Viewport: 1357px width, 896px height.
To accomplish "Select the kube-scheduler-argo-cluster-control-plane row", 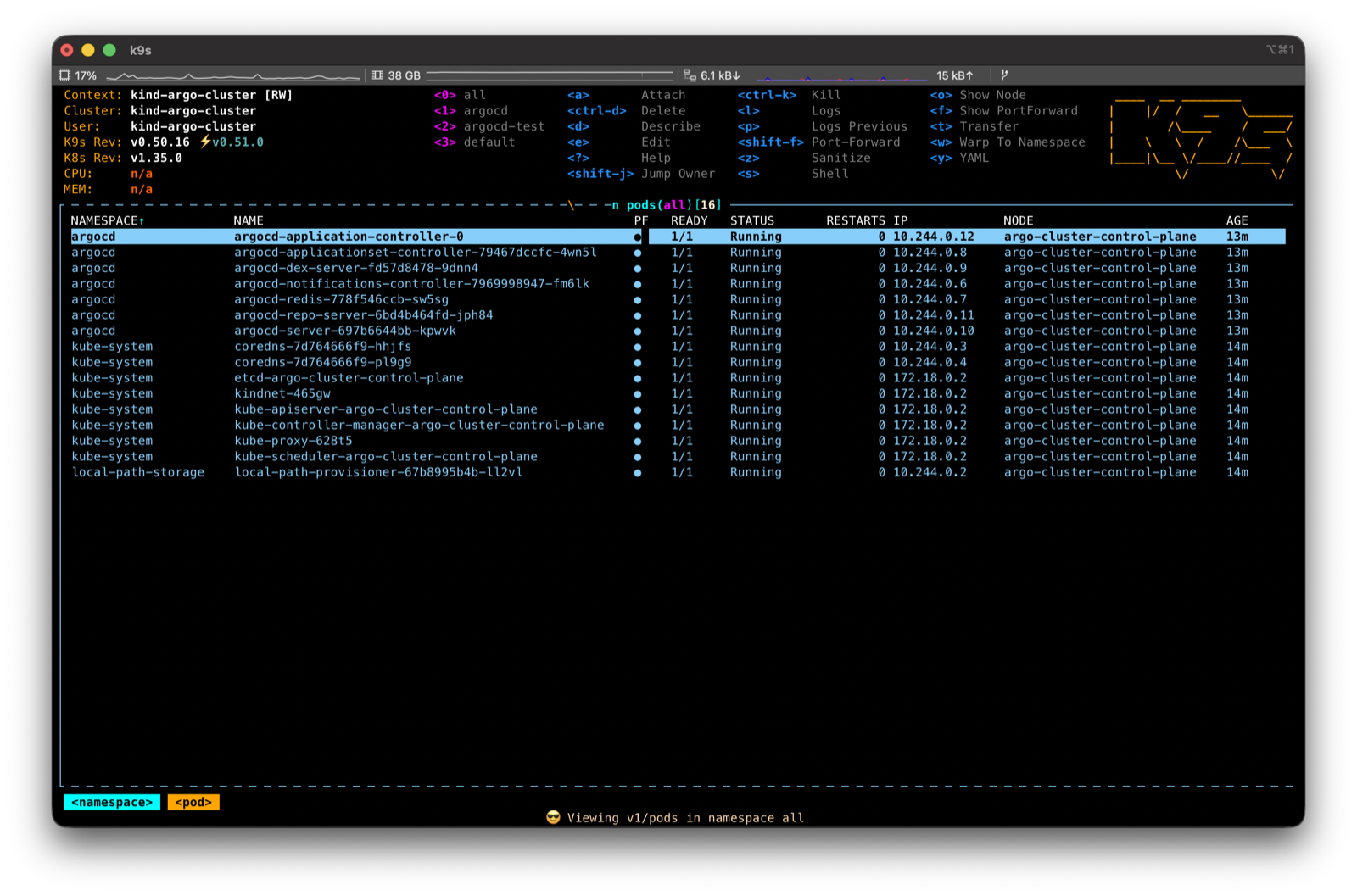I will click(678, 456).
